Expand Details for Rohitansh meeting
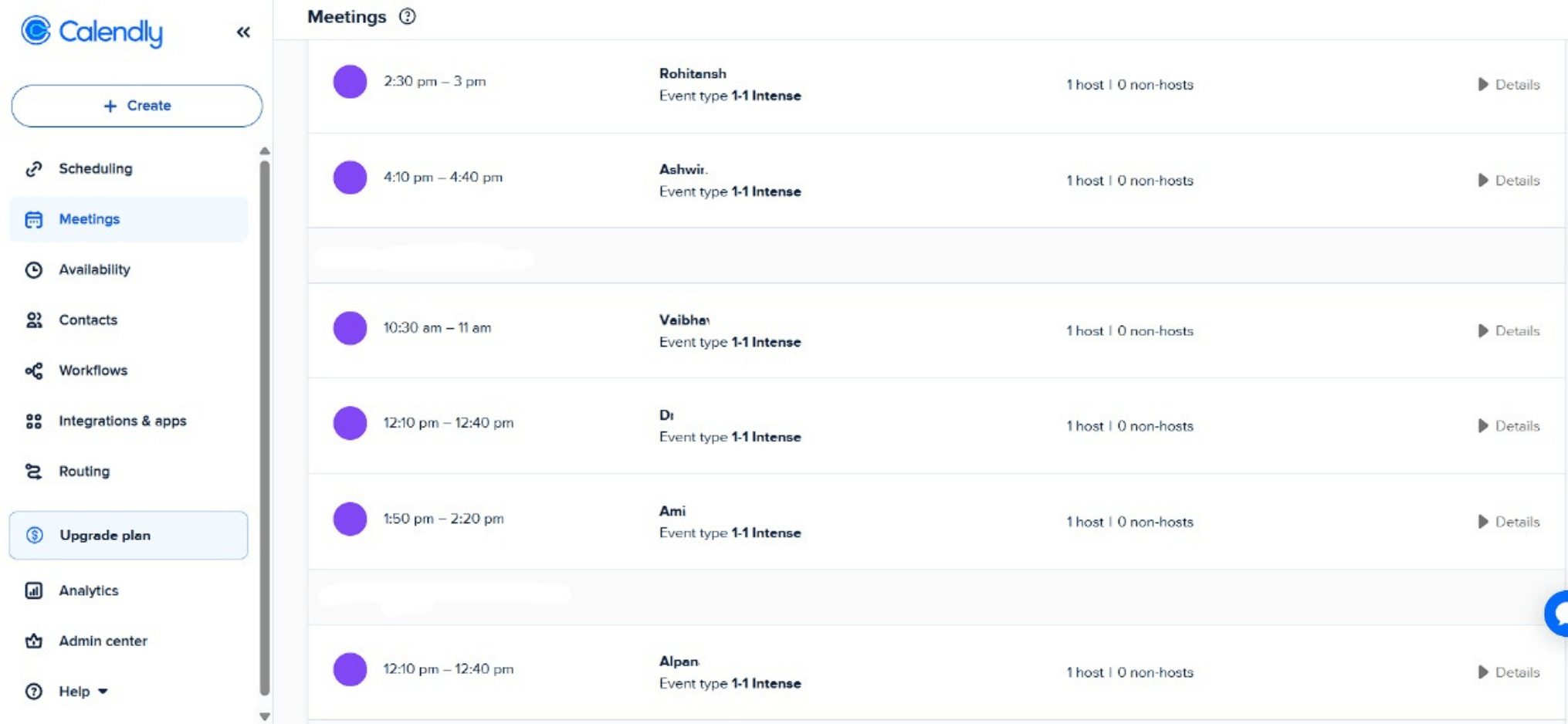 point(1509,84)
